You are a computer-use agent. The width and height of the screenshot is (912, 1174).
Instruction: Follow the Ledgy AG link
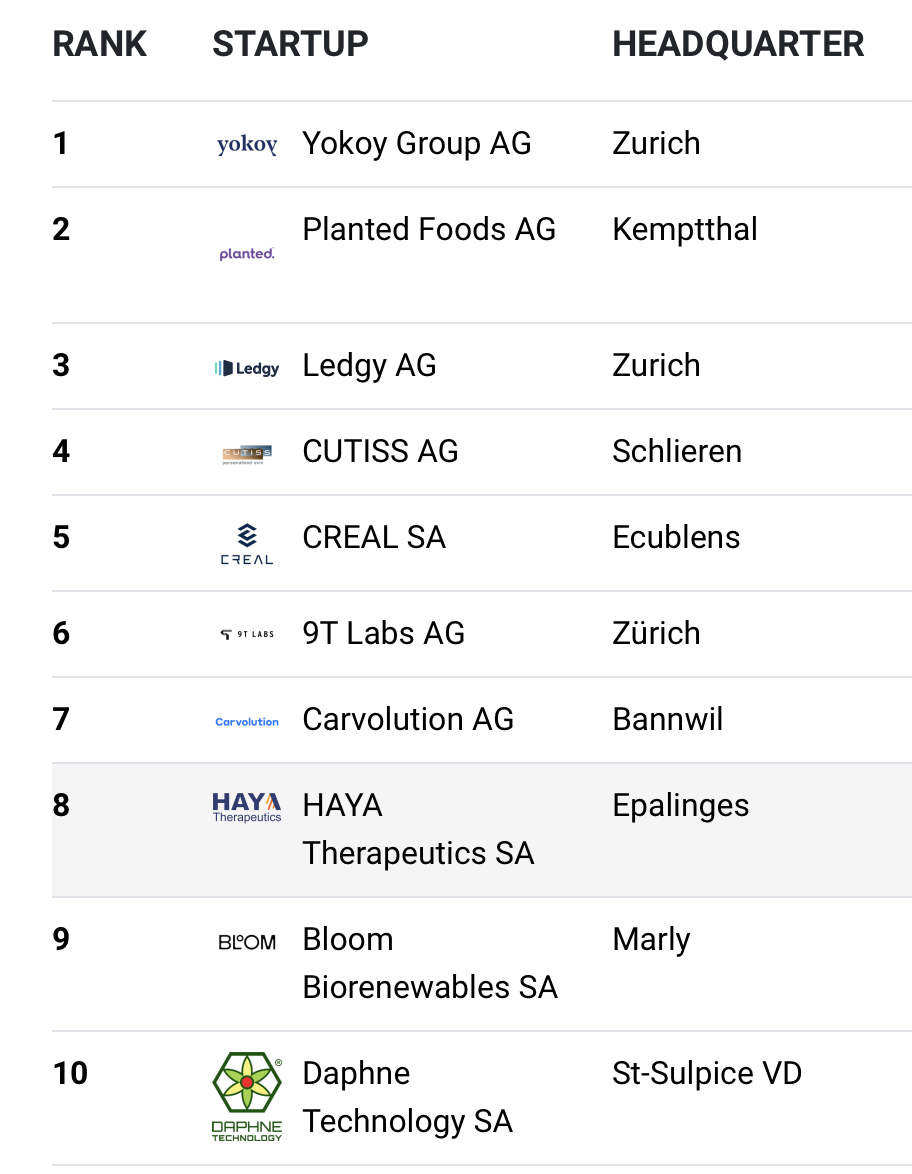click(369, 365)
